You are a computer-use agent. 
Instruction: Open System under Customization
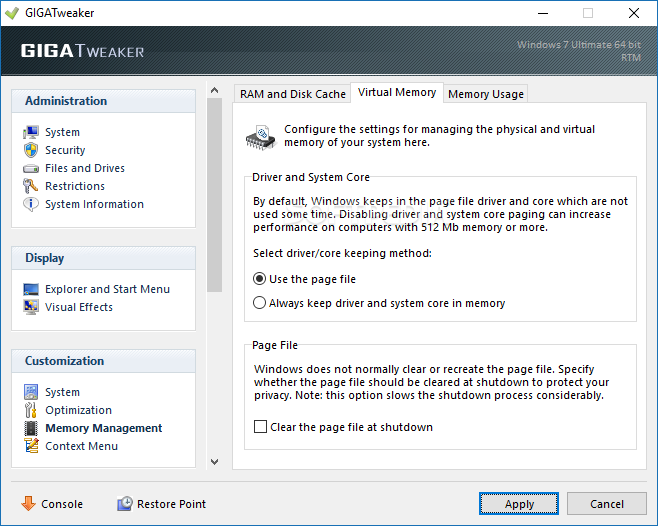63,393
